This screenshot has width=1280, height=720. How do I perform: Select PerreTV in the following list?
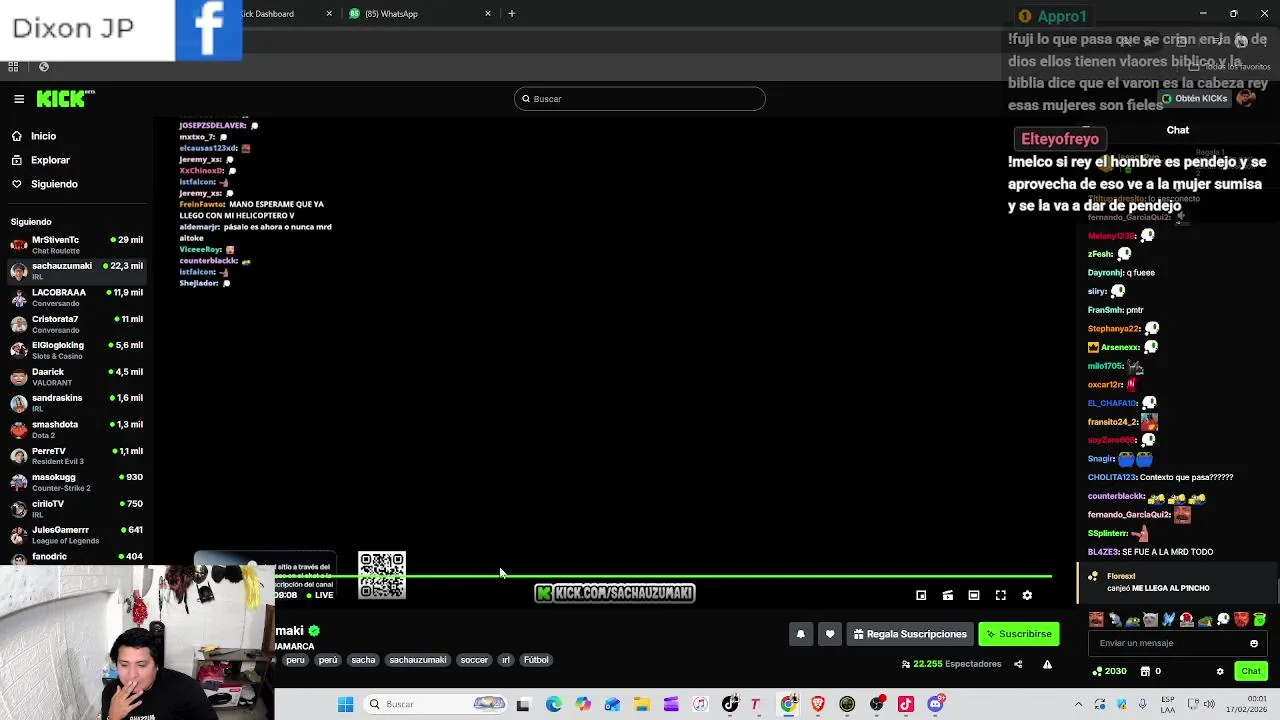click(x=76, y=456)
